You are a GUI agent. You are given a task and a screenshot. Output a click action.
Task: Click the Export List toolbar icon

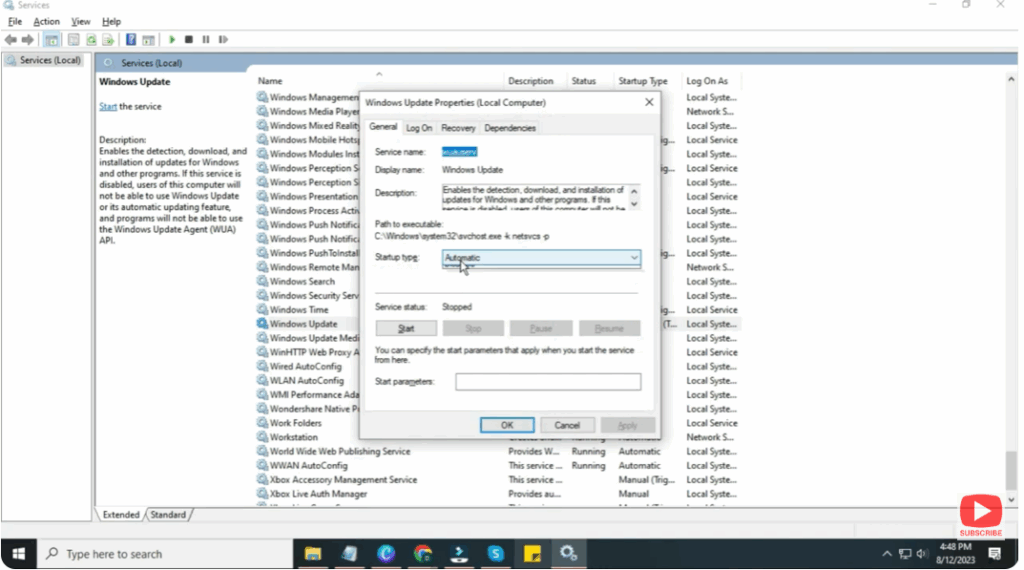click(108, 39)
